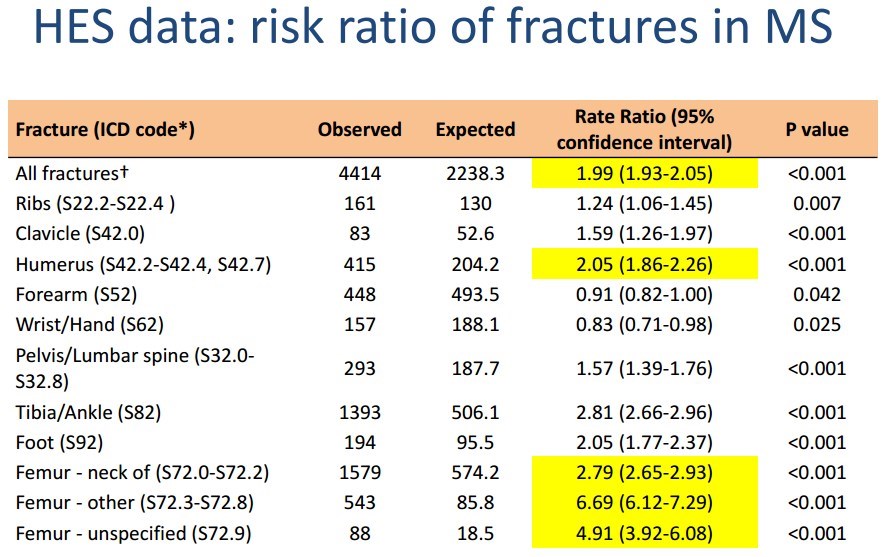Click the Tibia/Ankle observed value 1393
This screenshot has width=893, height=557.
360,412
